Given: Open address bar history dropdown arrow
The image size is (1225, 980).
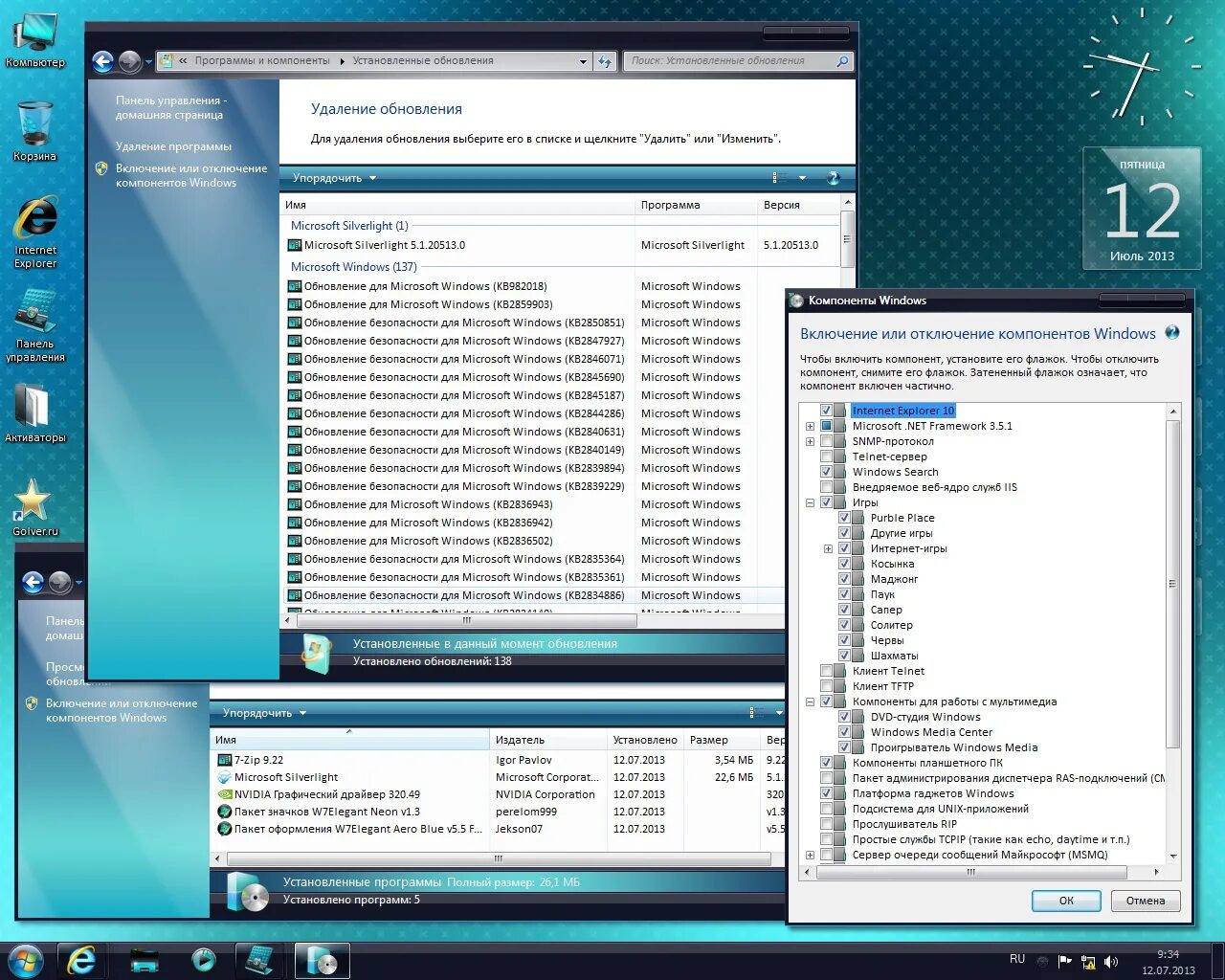Looking at the screenshot, I should 583,61.
